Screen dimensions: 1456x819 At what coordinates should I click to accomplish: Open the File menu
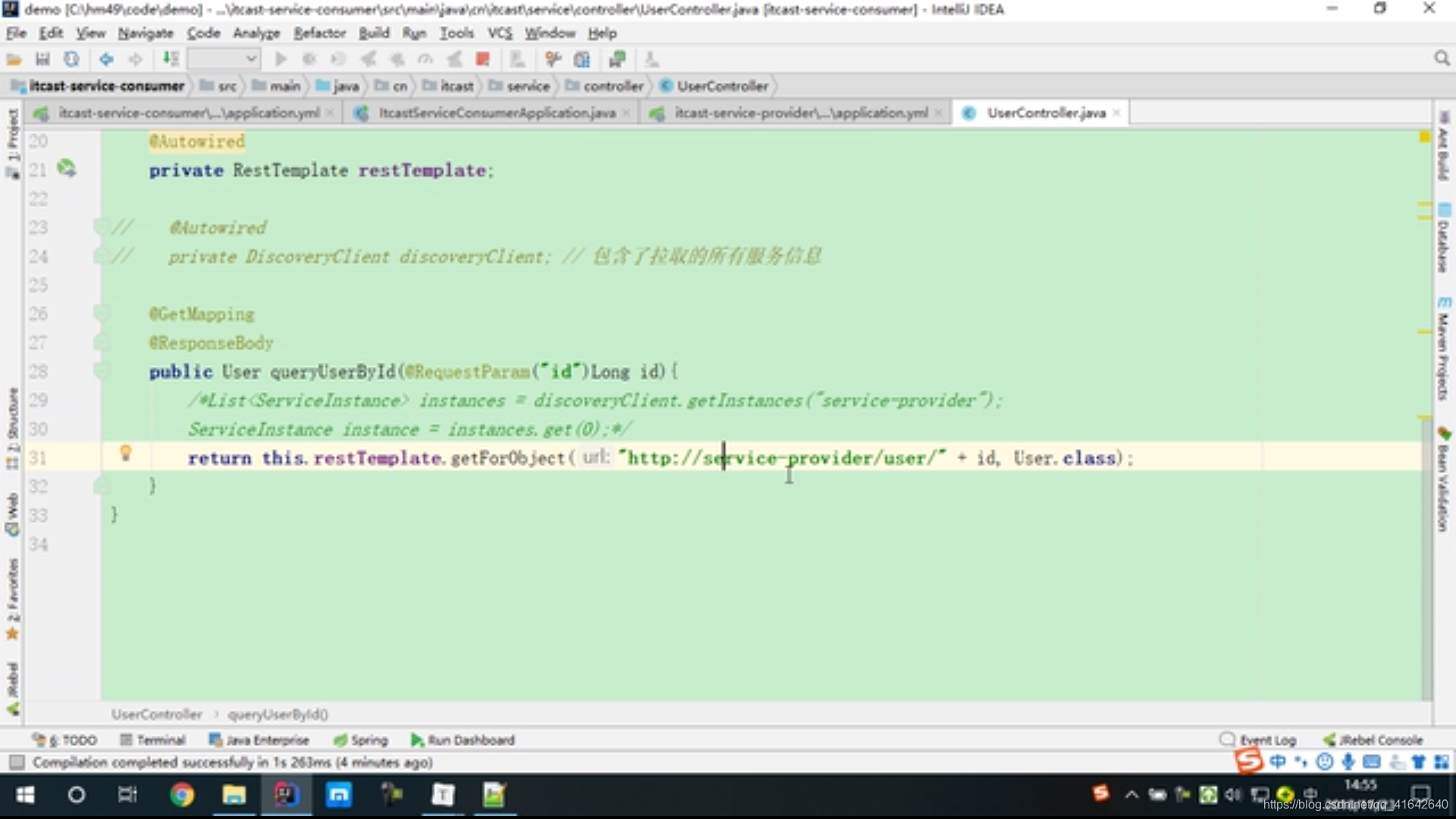[x=16, y=33]
